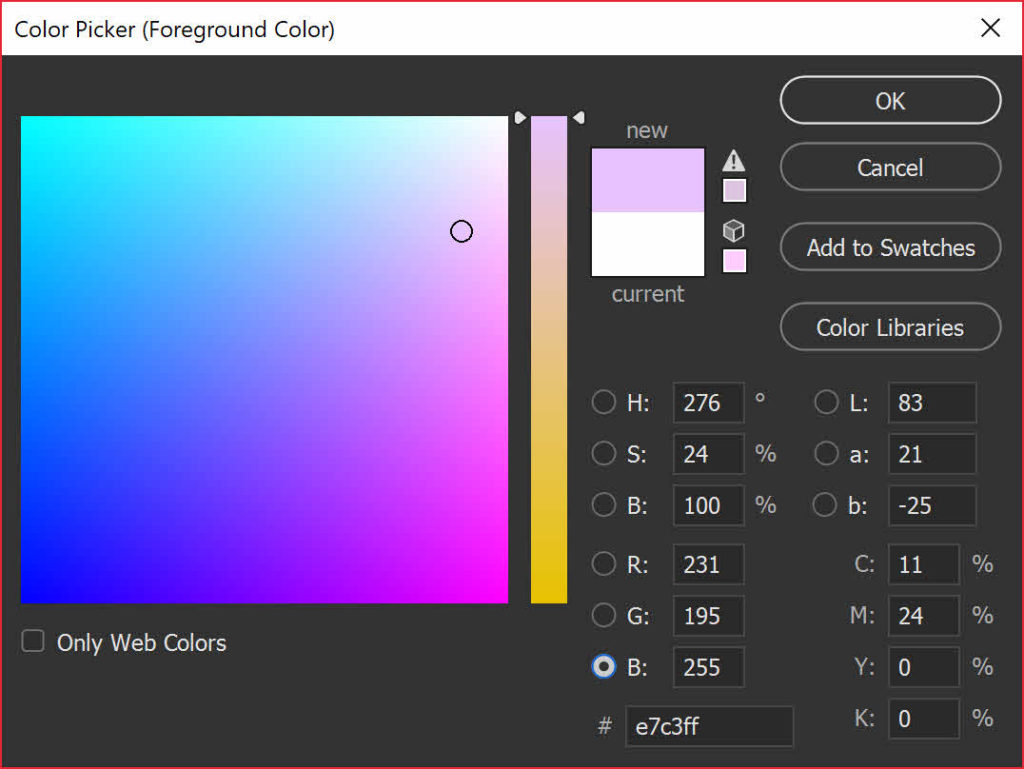Click a yellow hue on the hue slider
The height and width of the screenshot is (769, 1024).
pos(548,570)
